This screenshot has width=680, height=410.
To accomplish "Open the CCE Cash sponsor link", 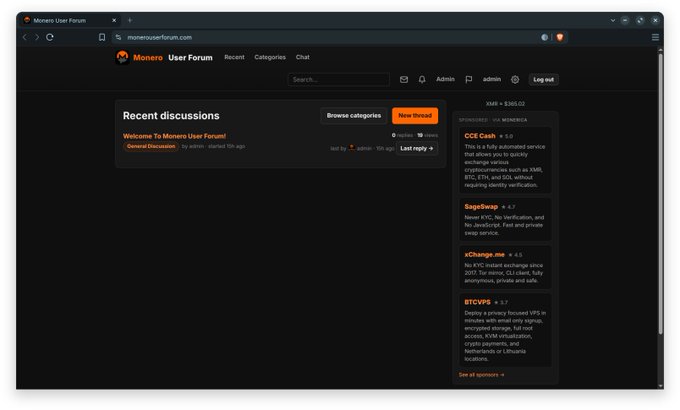I will point(480,136).
